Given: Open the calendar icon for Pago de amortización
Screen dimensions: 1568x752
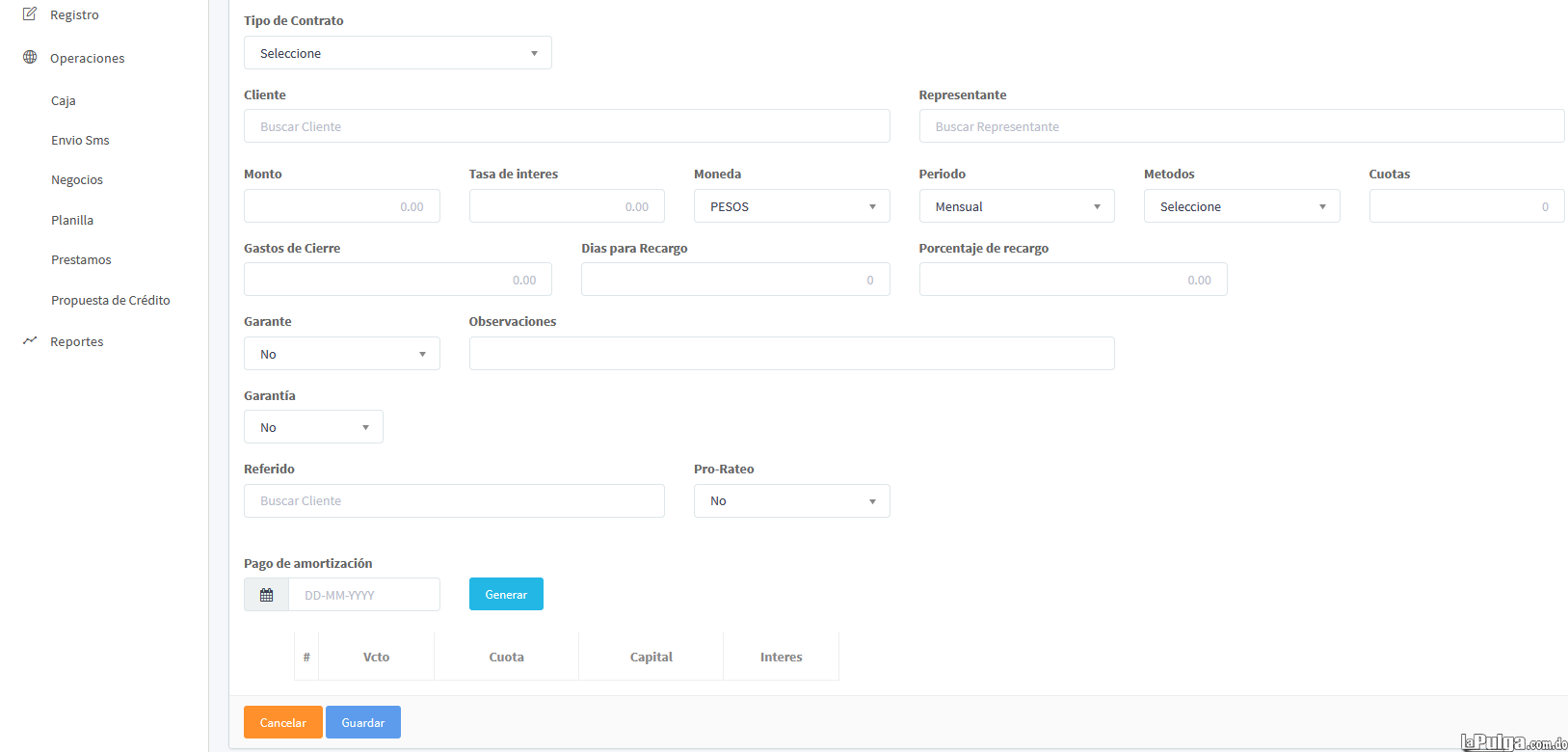Looking at the screenshot, I should [267, 595].
